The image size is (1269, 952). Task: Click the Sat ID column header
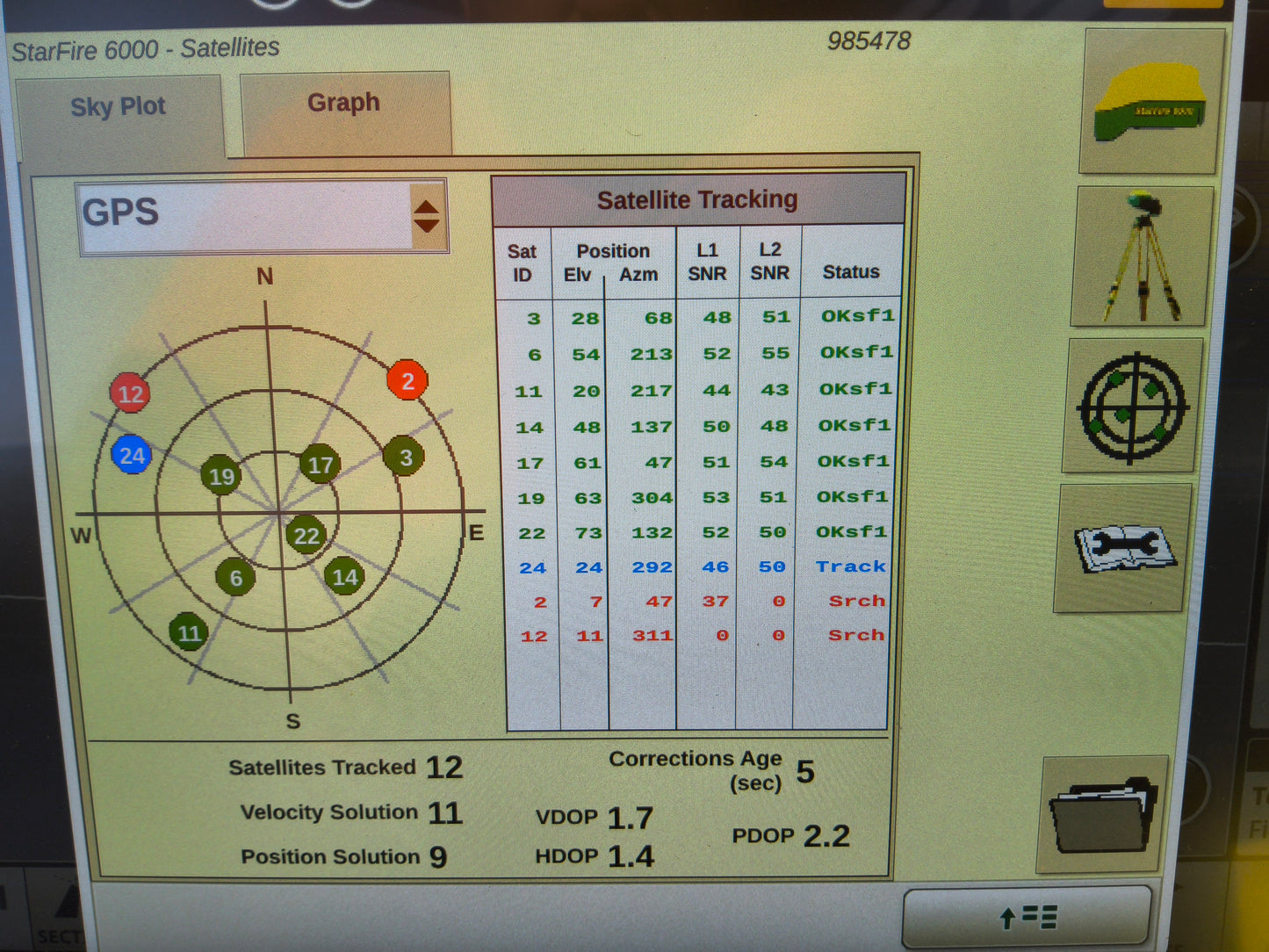(522, 263)
